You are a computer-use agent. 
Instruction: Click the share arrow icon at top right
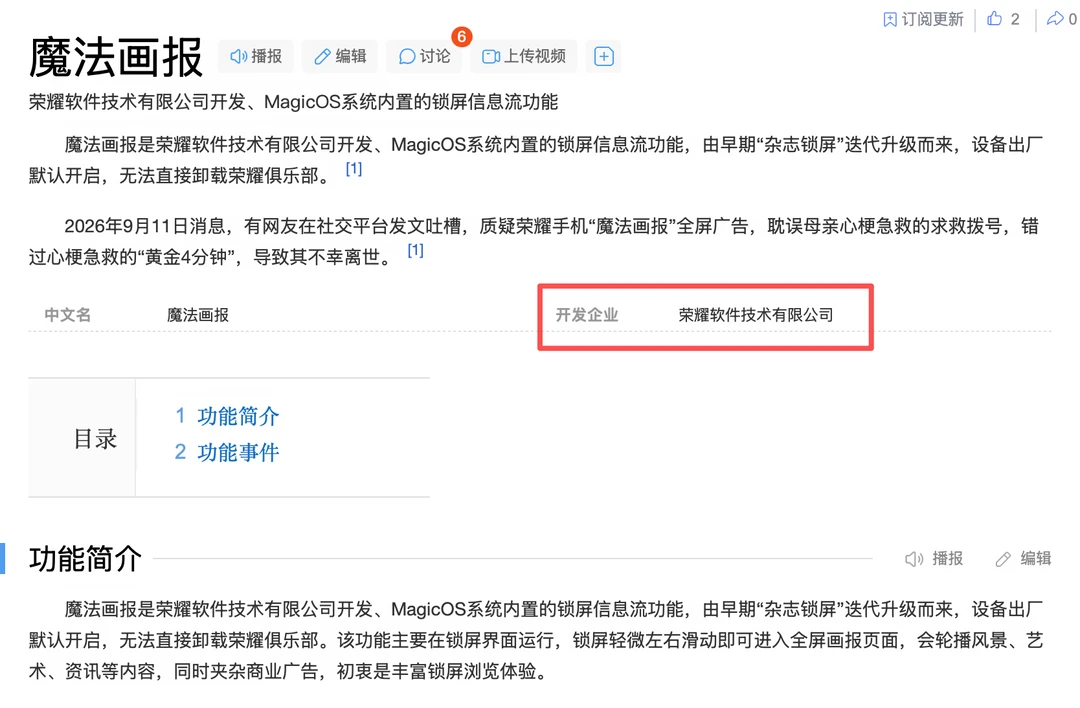pyautogui.click(x=1055, y=19)
